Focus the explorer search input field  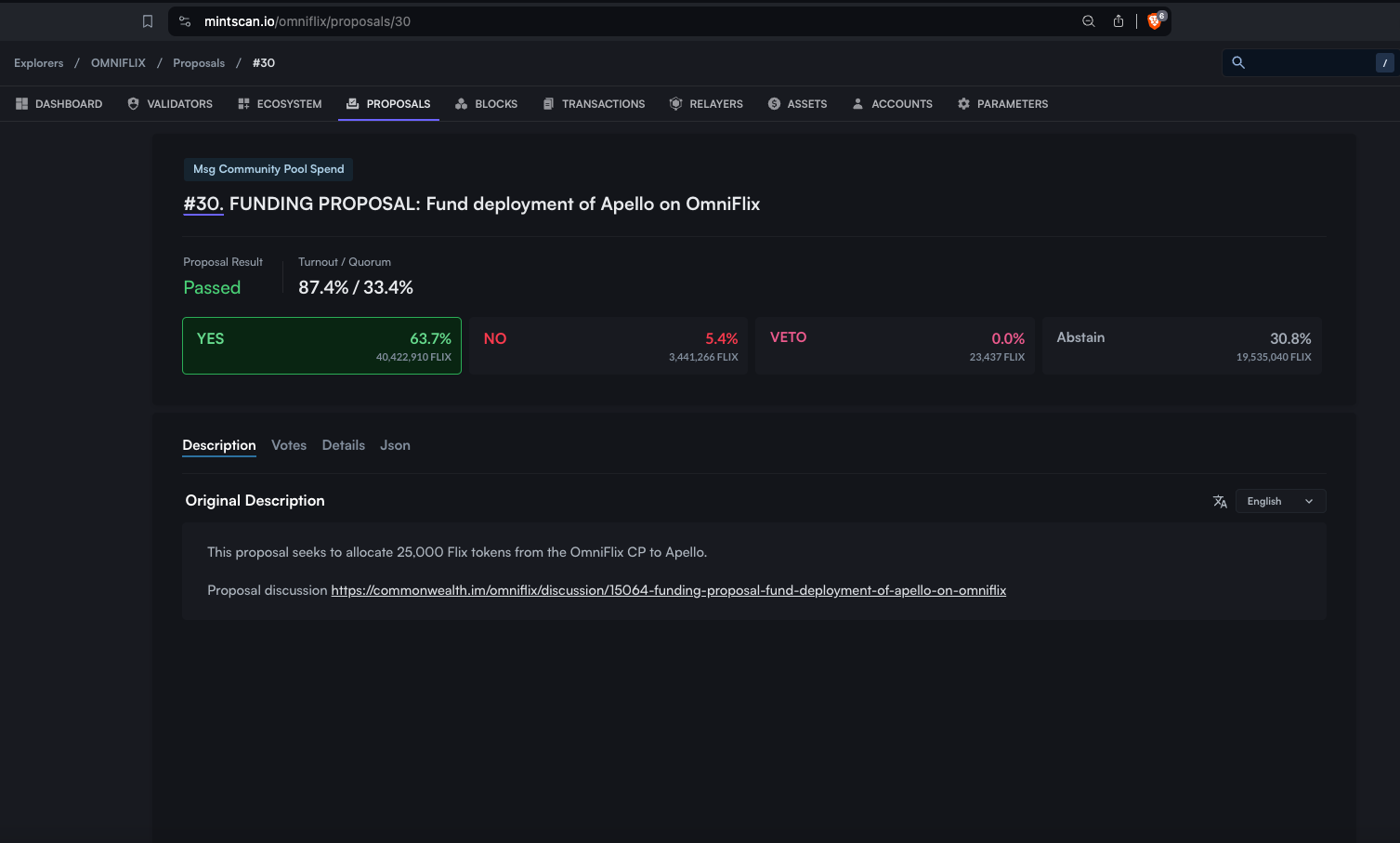(x=1308, y=63)
